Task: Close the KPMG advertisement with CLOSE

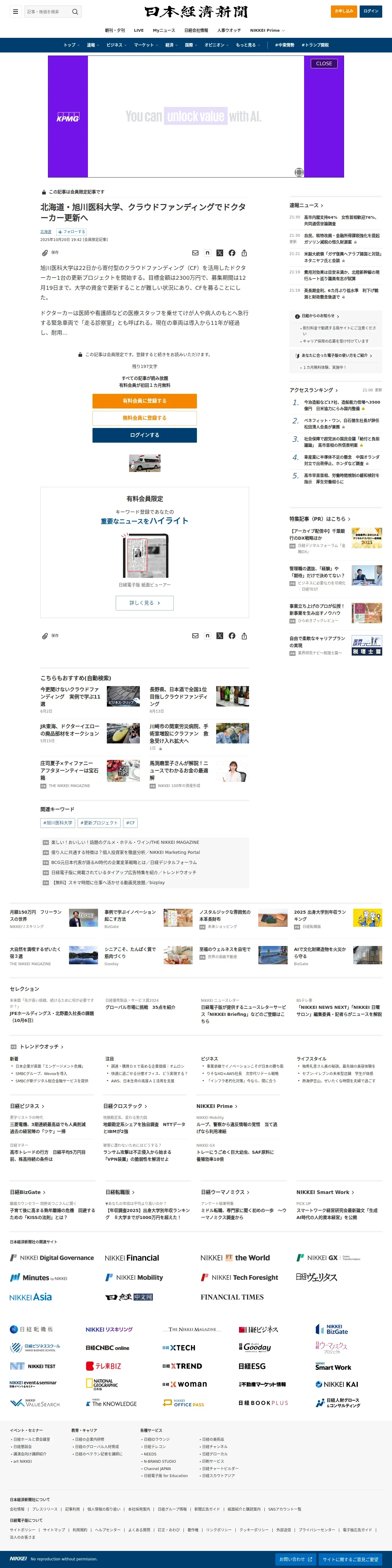Action: point(324,63)
